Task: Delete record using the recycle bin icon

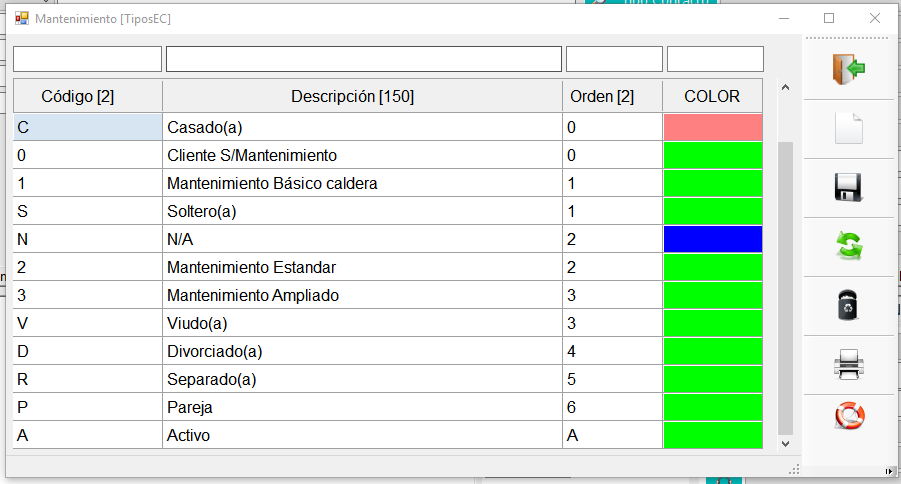Action: [x=848, y=305]
